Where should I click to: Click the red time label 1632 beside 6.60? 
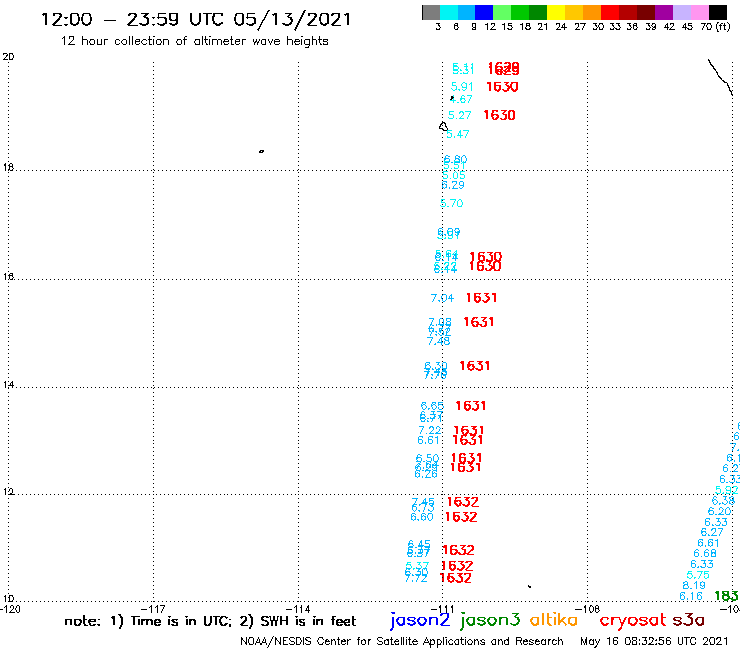(x=461, y=517)
